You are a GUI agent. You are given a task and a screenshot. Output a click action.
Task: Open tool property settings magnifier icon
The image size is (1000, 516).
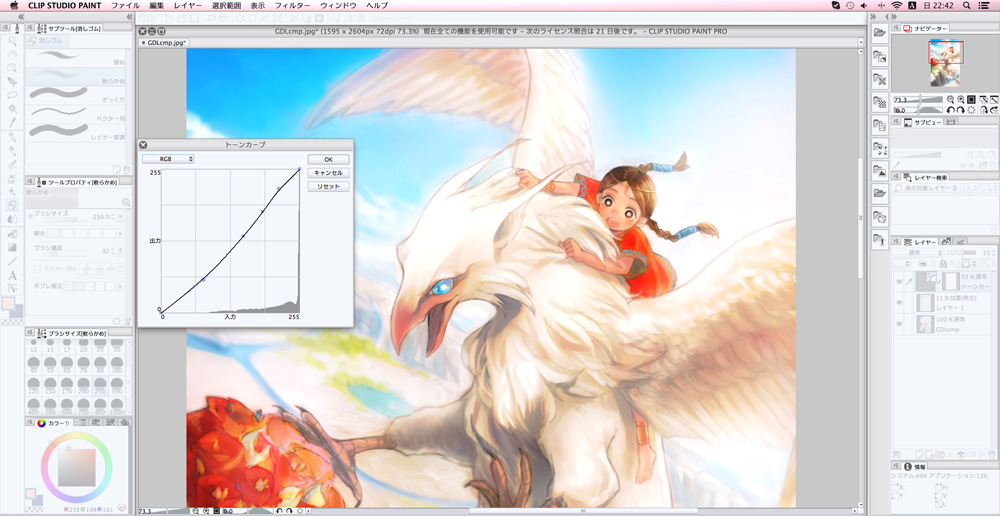[126, 202]
